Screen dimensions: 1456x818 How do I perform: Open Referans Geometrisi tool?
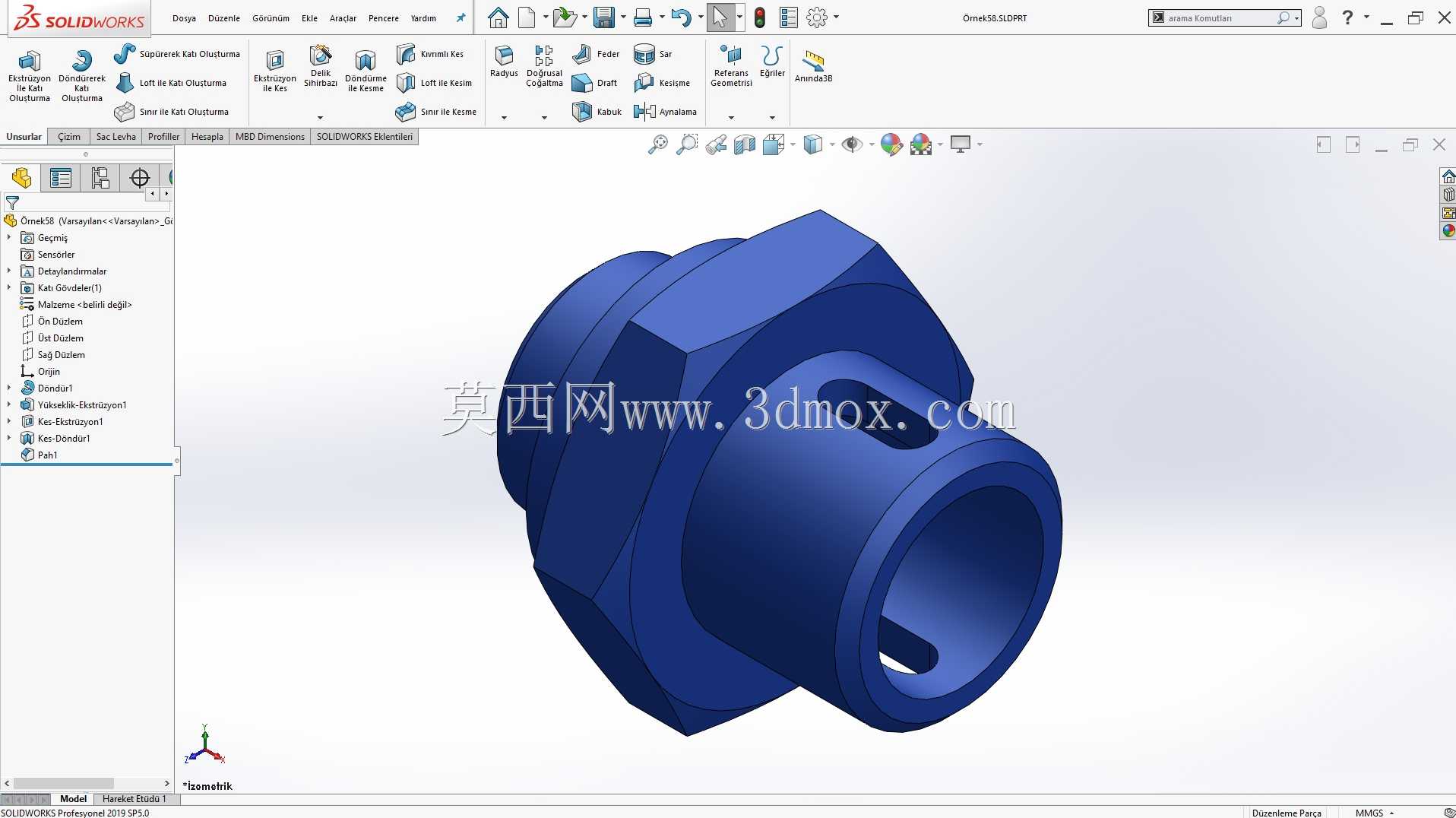(x=731, y=67)
